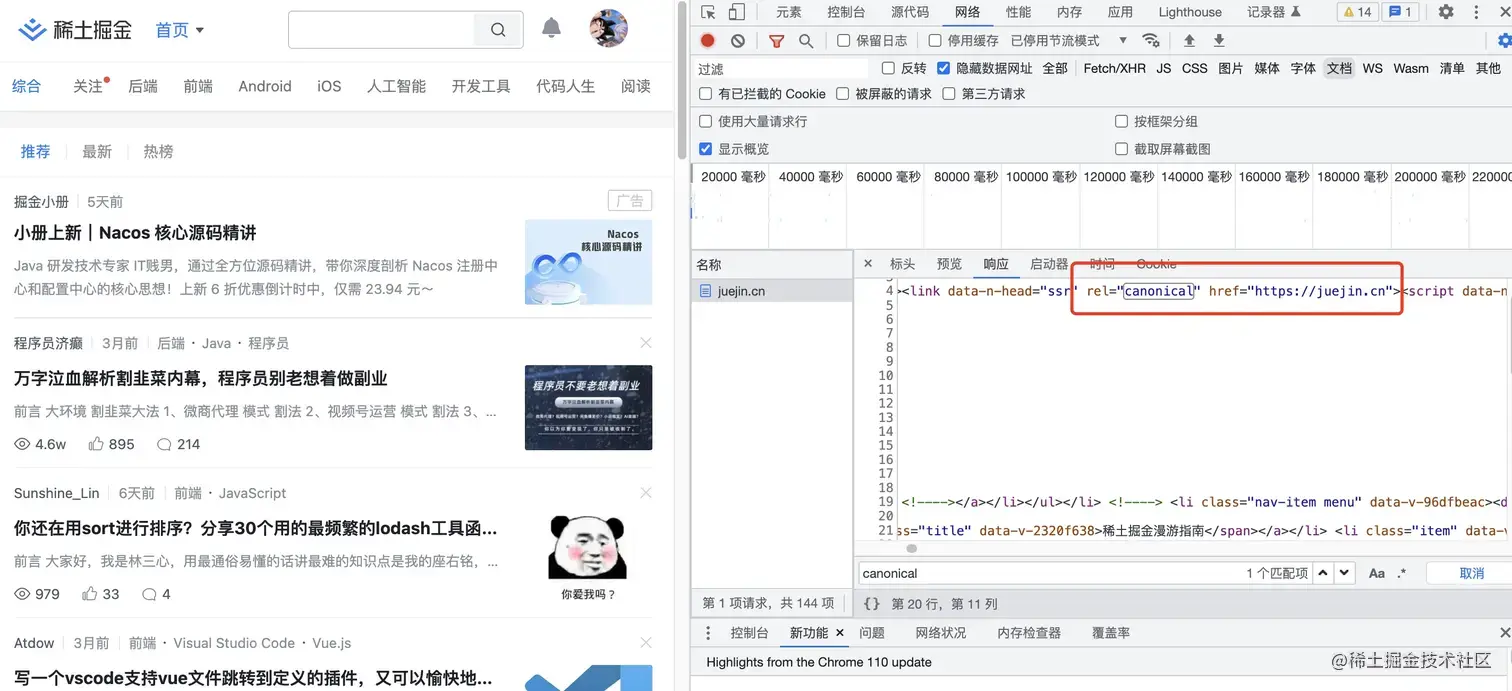
Task: Enable the 保留日志 checkbox
Action: click(844, 40)
